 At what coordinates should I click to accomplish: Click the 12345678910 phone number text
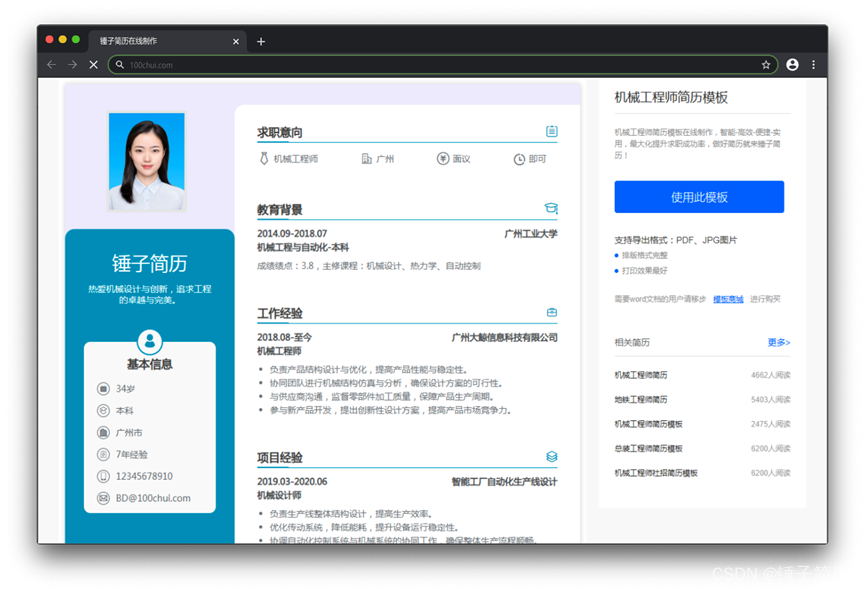coord(144,476)
